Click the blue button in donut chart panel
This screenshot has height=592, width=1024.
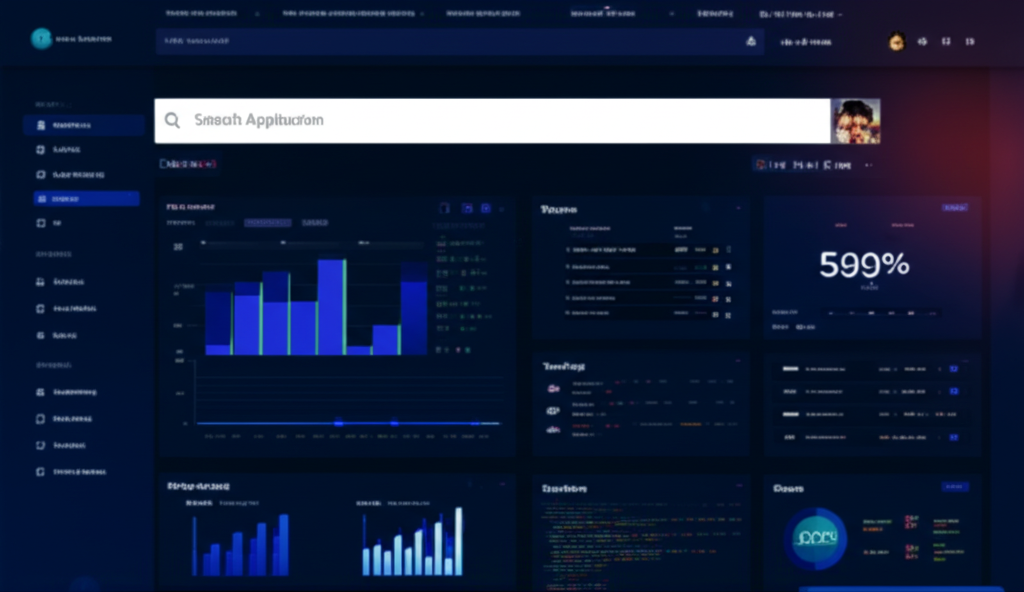click(955, 487)
